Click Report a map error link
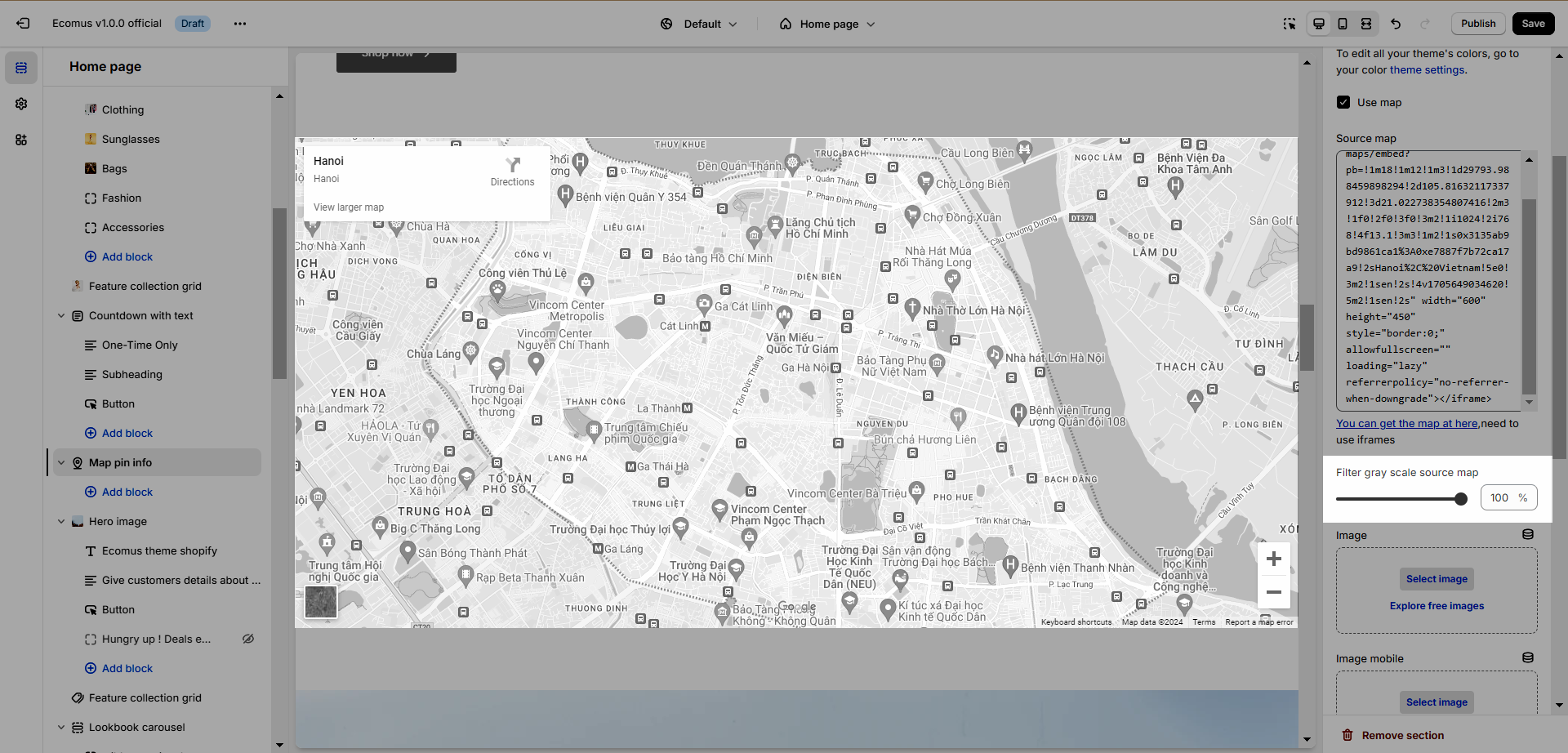This screenshot has height=753, width=1568. (x=1258, y=622)
